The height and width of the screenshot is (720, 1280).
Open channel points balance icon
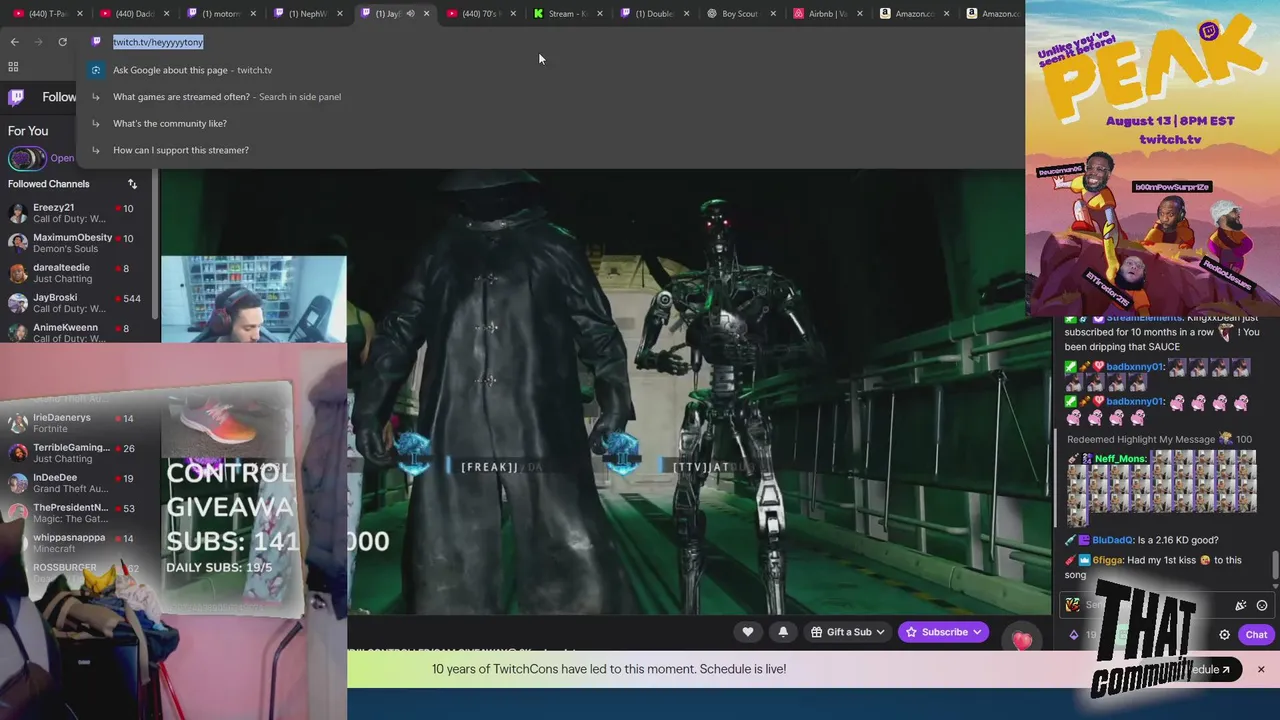coord(1074,635)
